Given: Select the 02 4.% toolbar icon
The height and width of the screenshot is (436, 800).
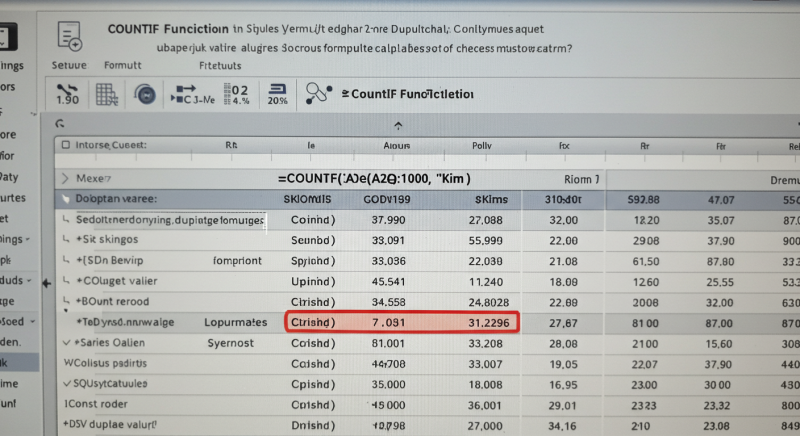Looking at the screenshot, I should click(236, 94).
